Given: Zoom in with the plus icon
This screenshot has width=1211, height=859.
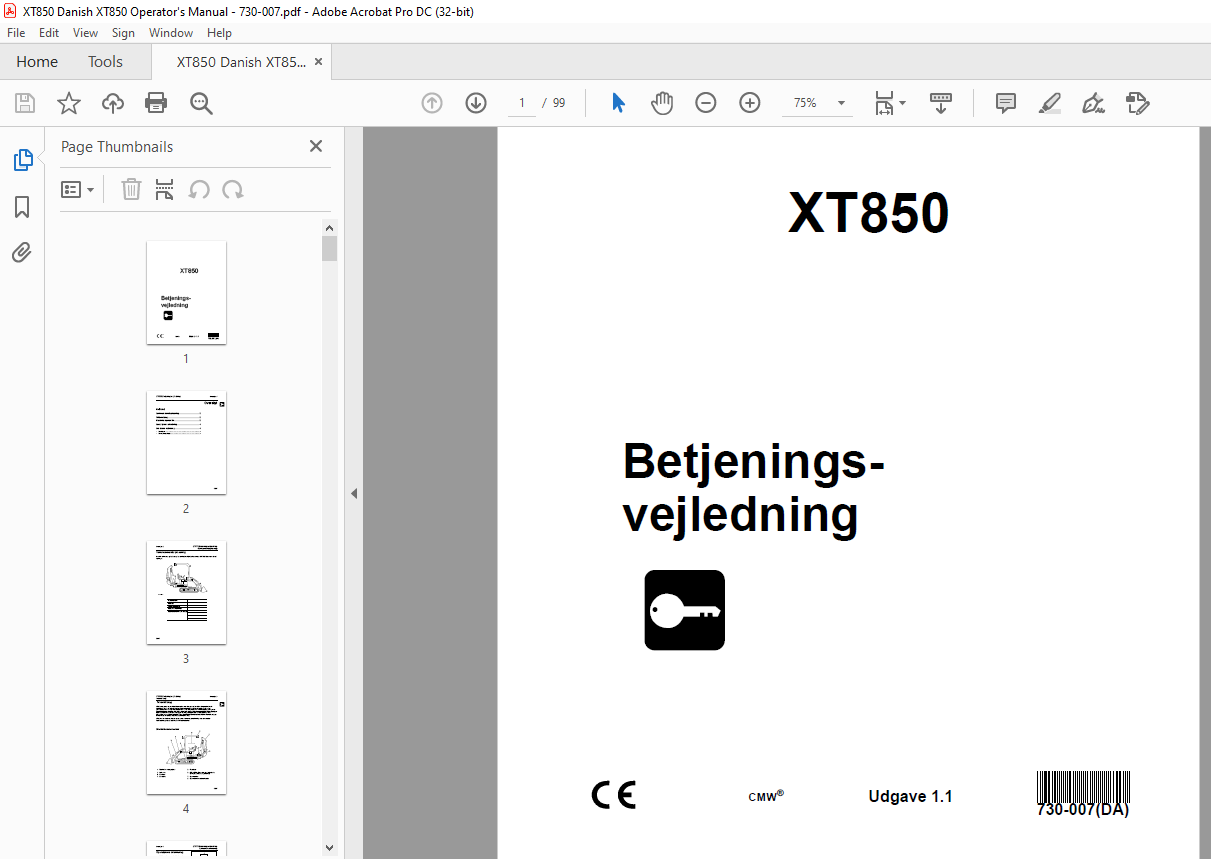Looking at the screenshot, I should [750, 103].
